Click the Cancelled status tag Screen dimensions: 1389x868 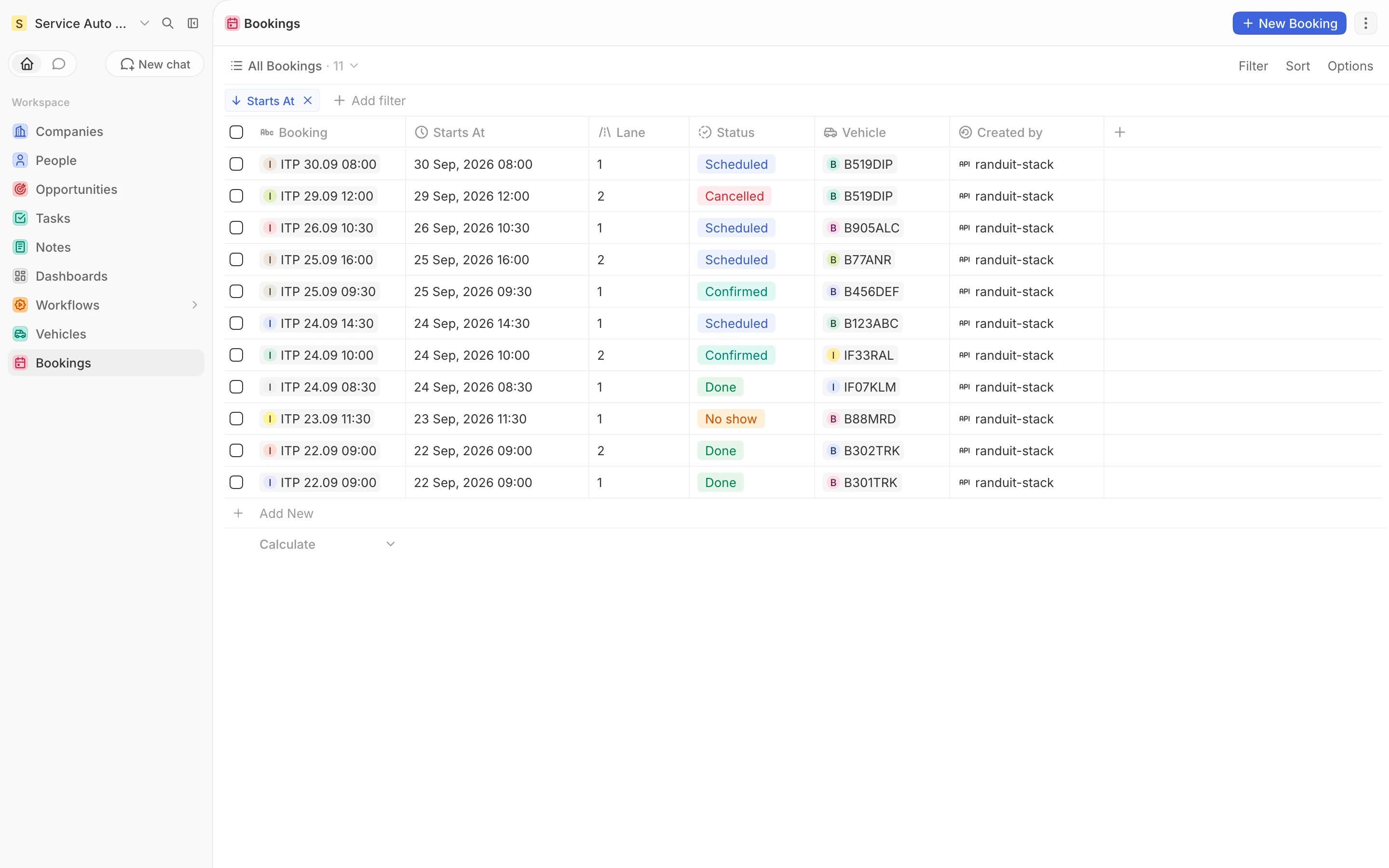point(734,196)
